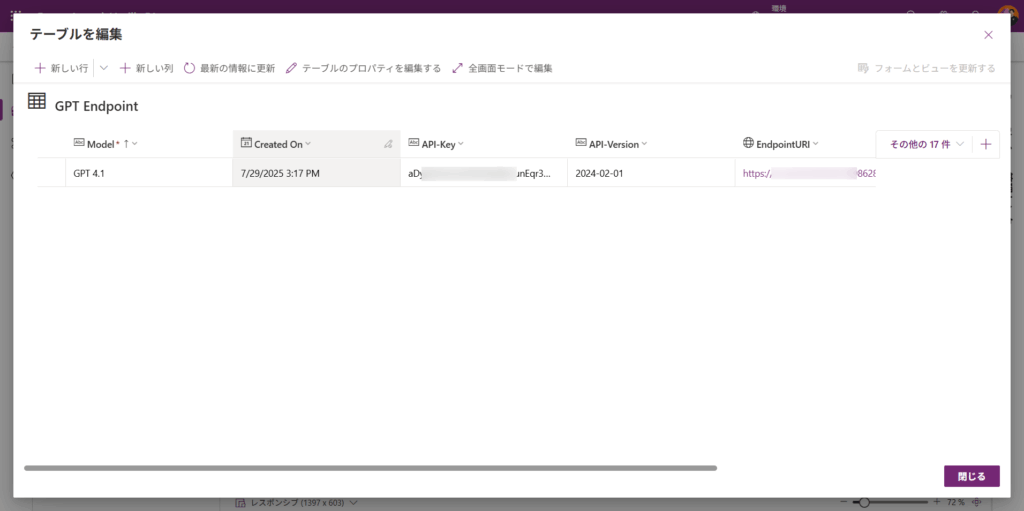Screen dimensions: 1024x511
Task: Add a new column with 新しい列
Action: [146, 68]
